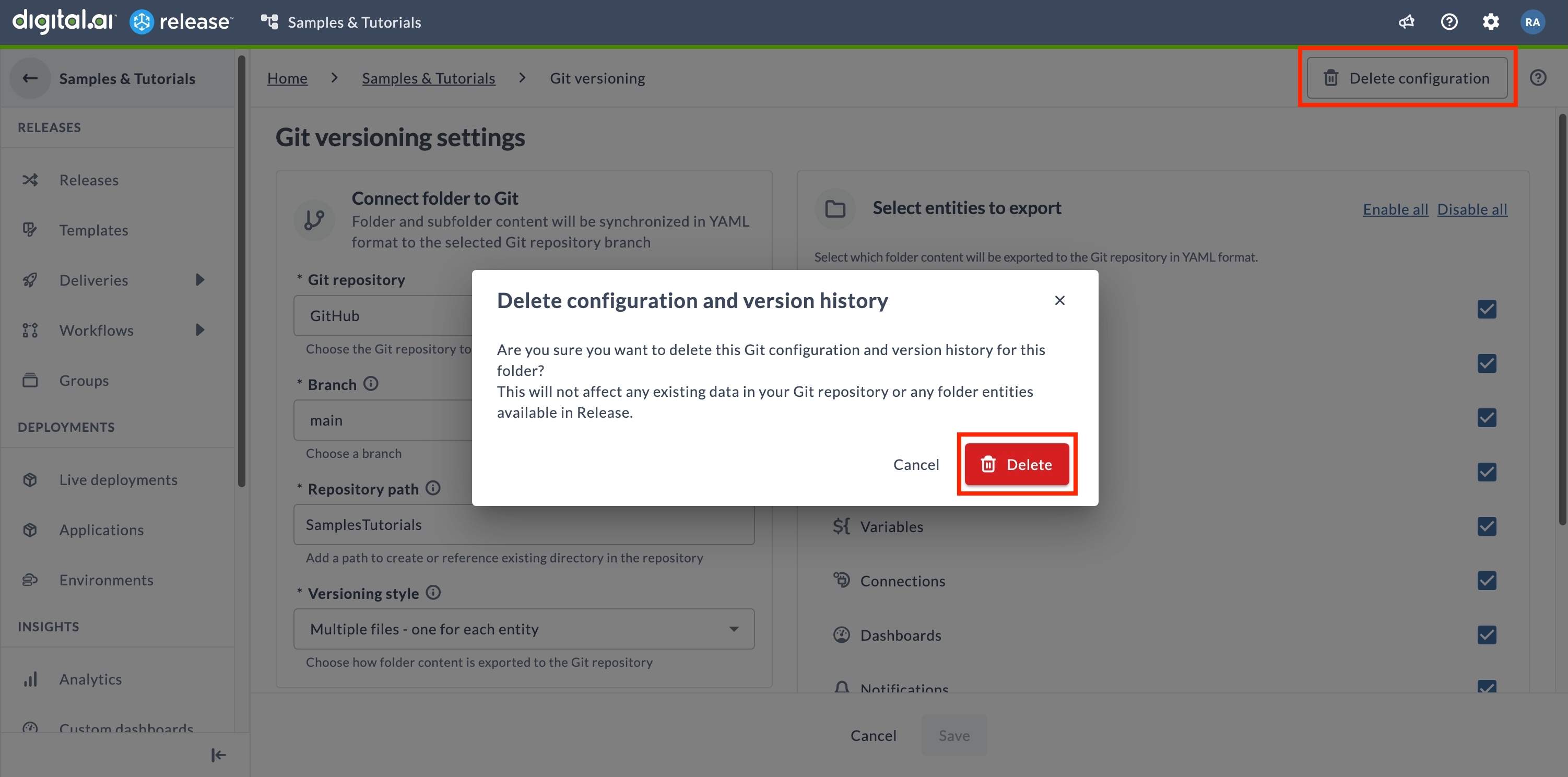Screen dimensions: 1568x777
Task: Click the Enable all link
Action: click(1395, 209)
